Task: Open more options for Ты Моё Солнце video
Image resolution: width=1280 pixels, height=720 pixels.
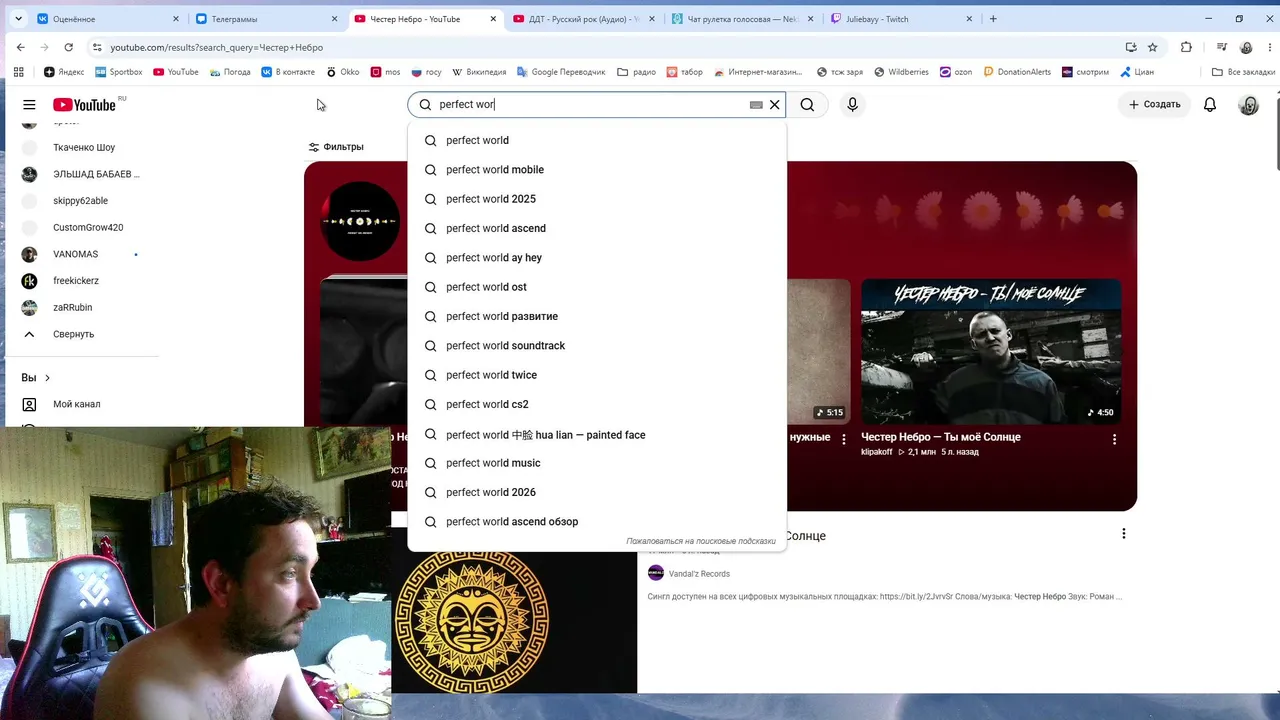Action: coord(1114,439)
